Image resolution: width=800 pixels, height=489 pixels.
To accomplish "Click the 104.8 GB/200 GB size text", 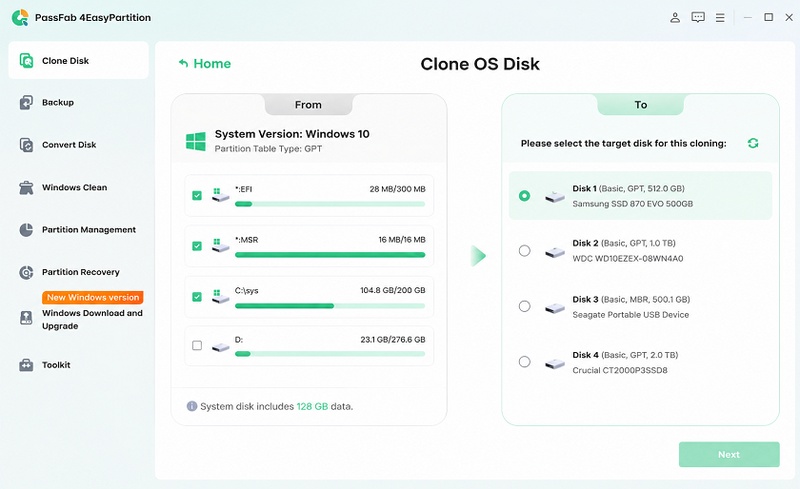I will coord(393,290).
